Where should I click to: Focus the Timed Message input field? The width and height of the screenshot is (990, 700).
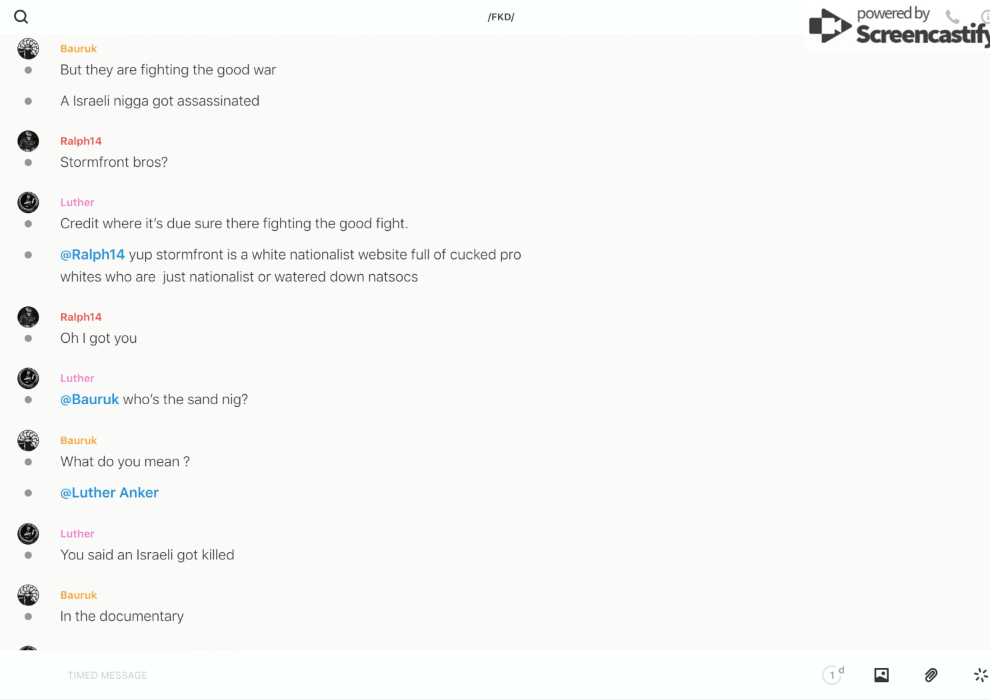[x=300, y=675]
